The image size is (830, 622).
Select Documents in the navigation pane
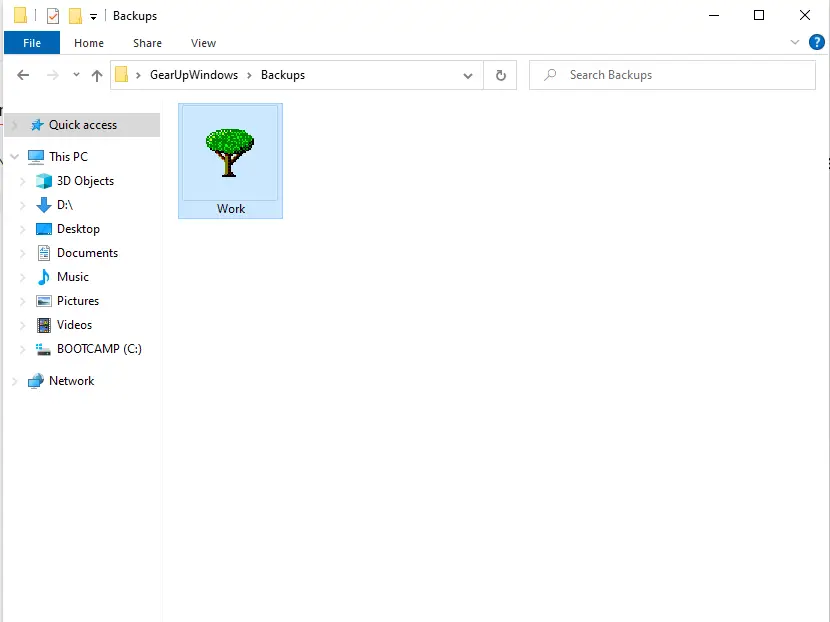[x=87, y=253]
